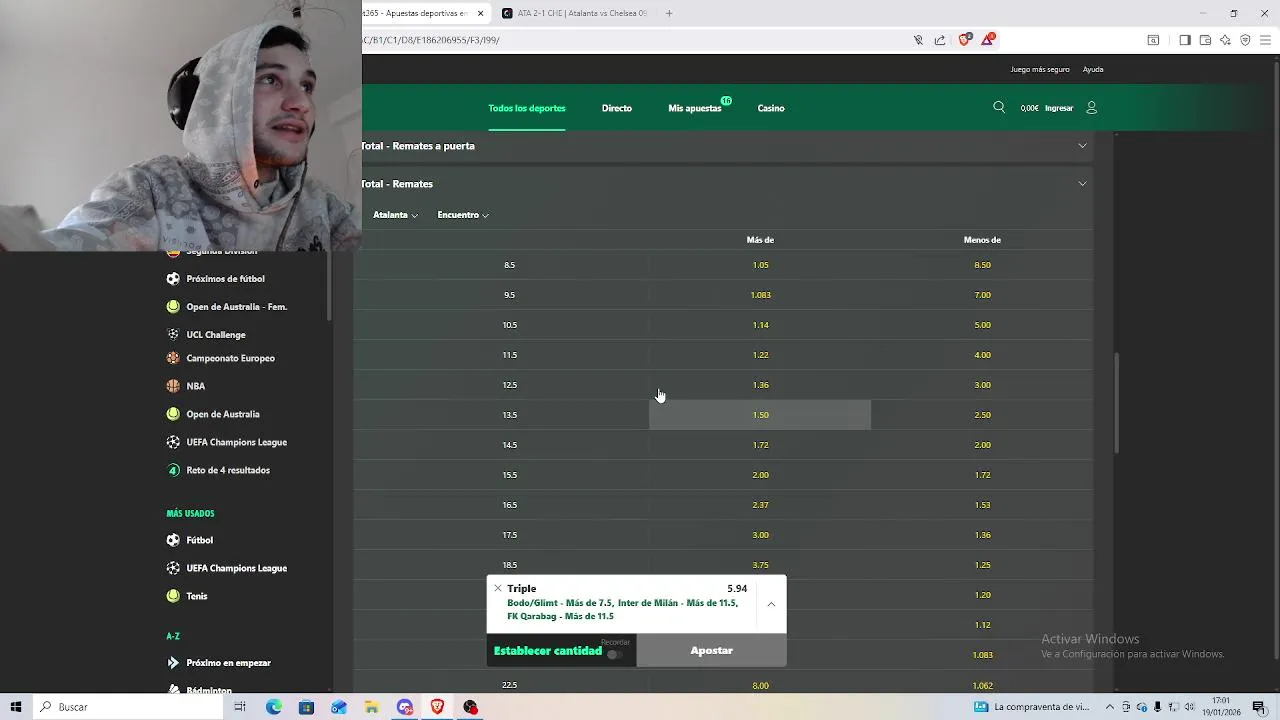
Task: Remove the Triple bet with X icon
Action: point(497,588)
